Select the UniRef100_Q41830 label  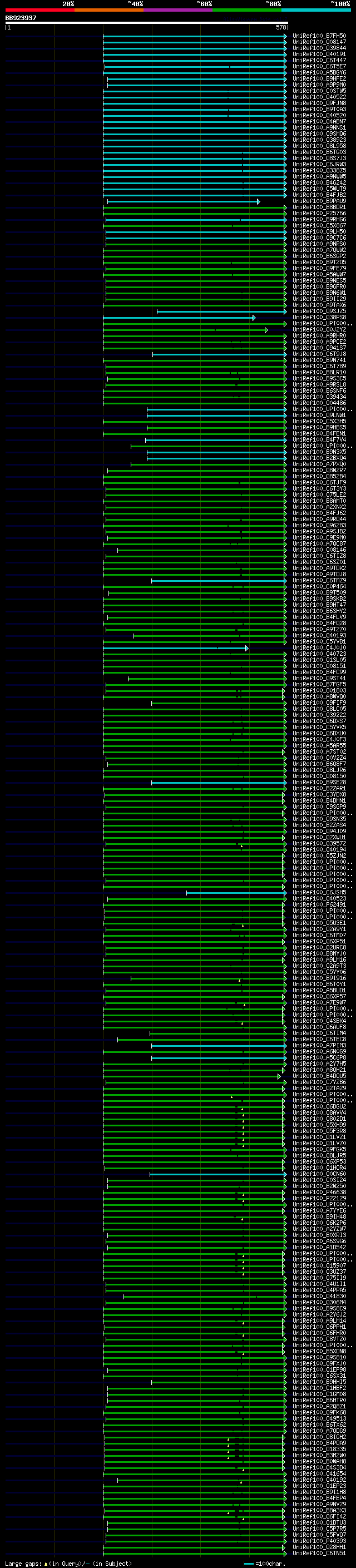pyautogui.click(x=319, y=1296)
